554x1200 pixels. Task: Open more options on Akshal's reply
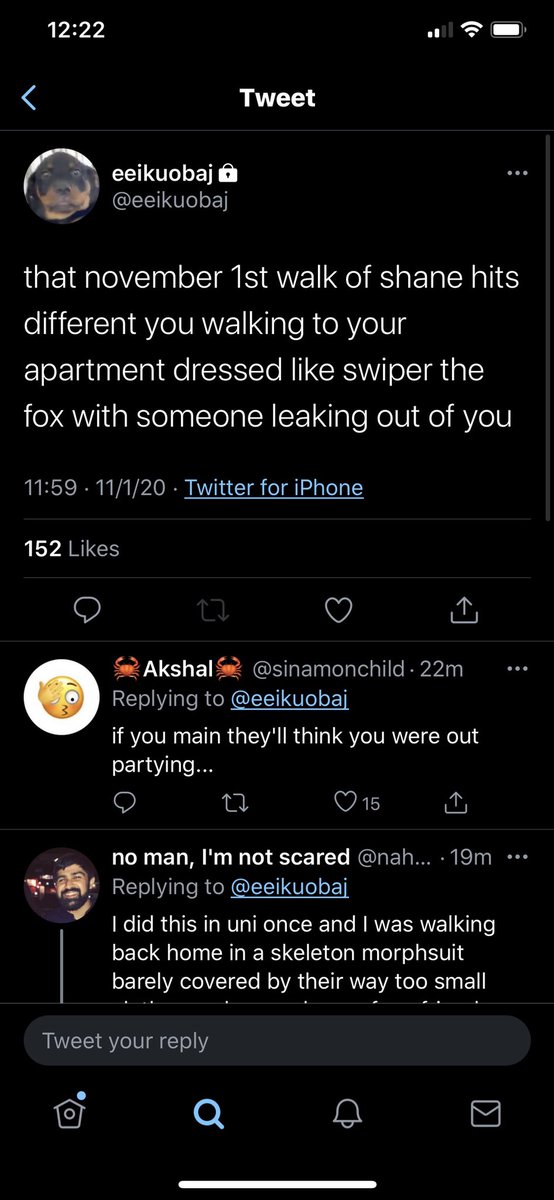click(x=516, y=668)
